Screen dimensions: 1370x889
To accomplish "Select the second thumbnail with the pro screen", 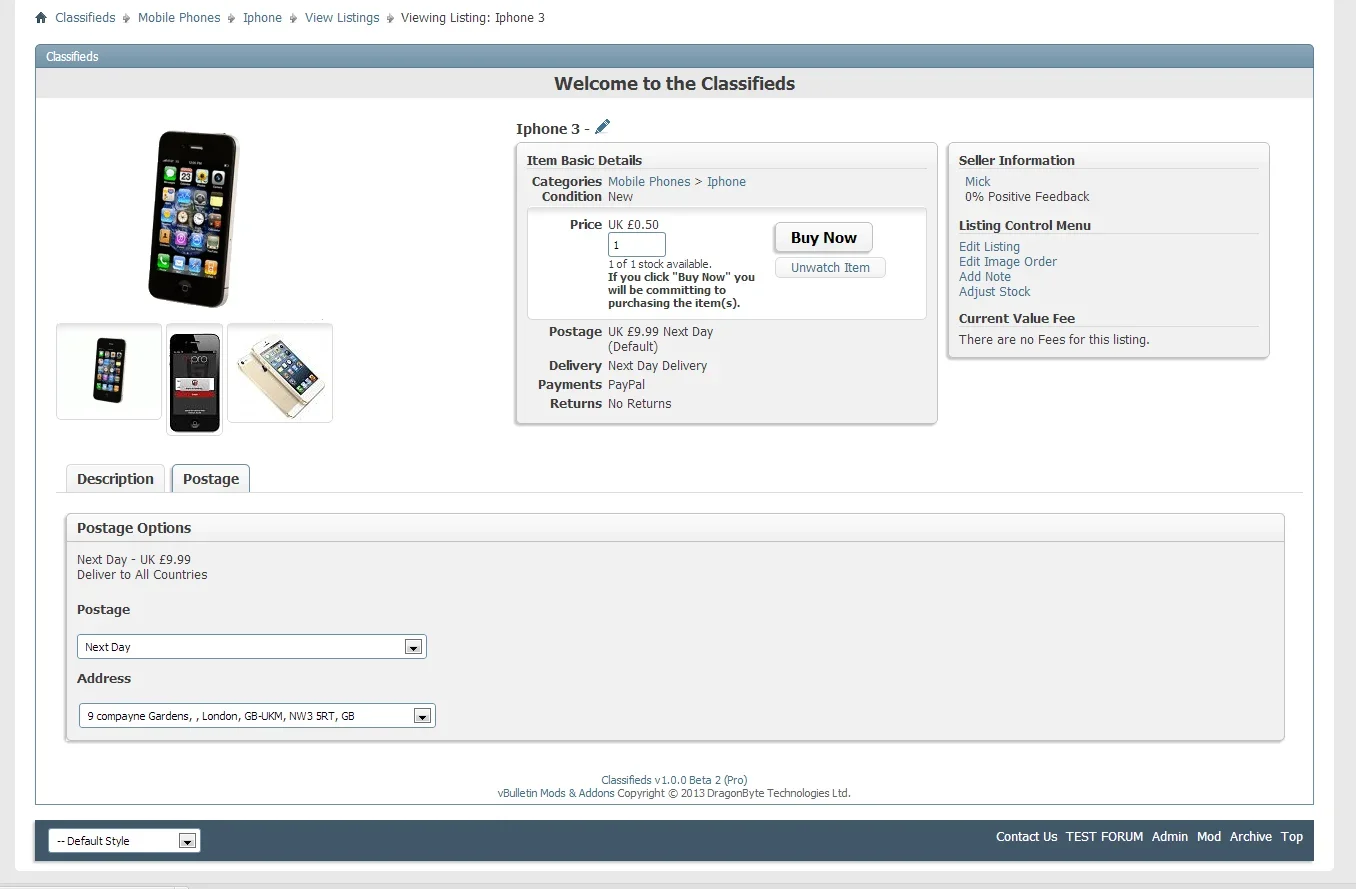I will (x=194, y=379).
